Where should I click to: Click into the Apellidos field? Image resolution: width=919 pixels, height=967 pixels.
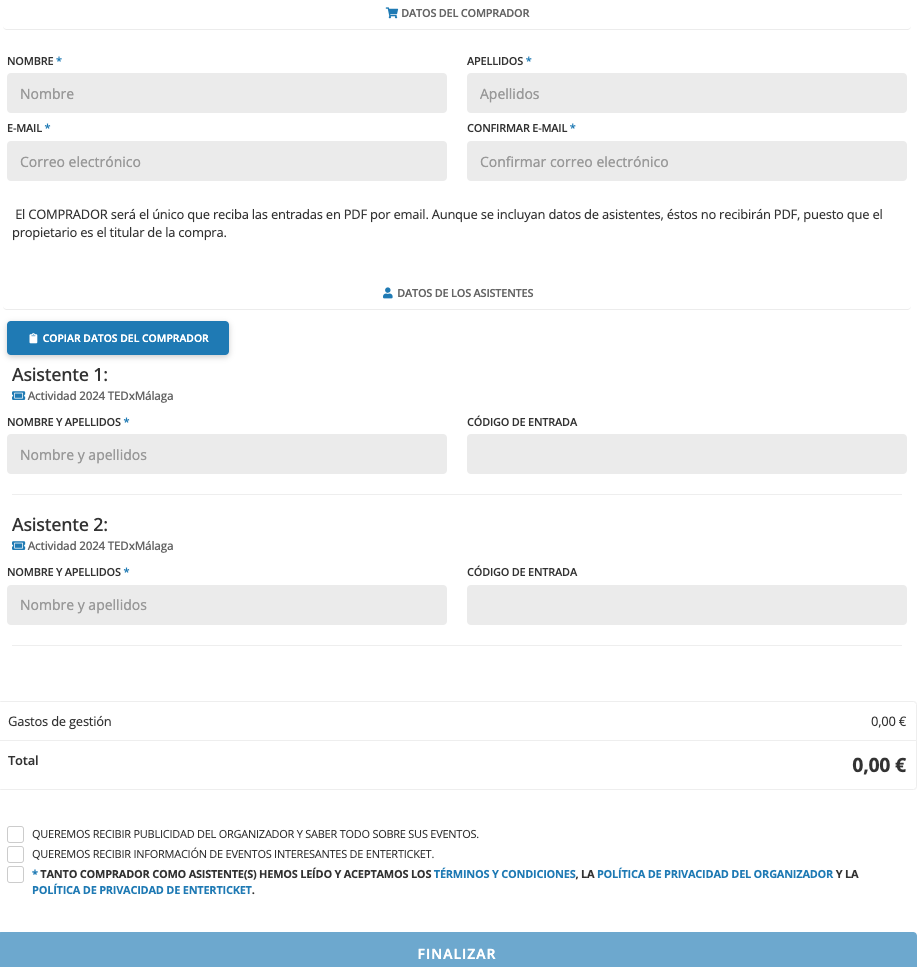pos(686,94)
